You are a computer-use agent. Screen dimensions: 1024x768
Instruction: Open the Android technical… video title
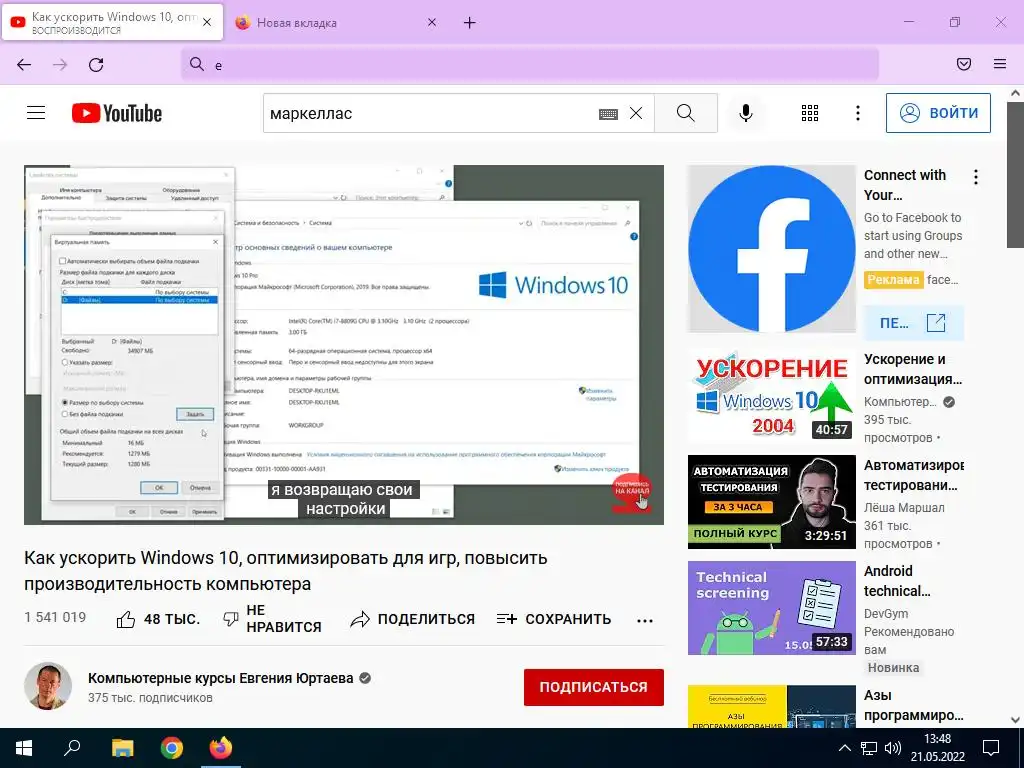tap(897, 581)
